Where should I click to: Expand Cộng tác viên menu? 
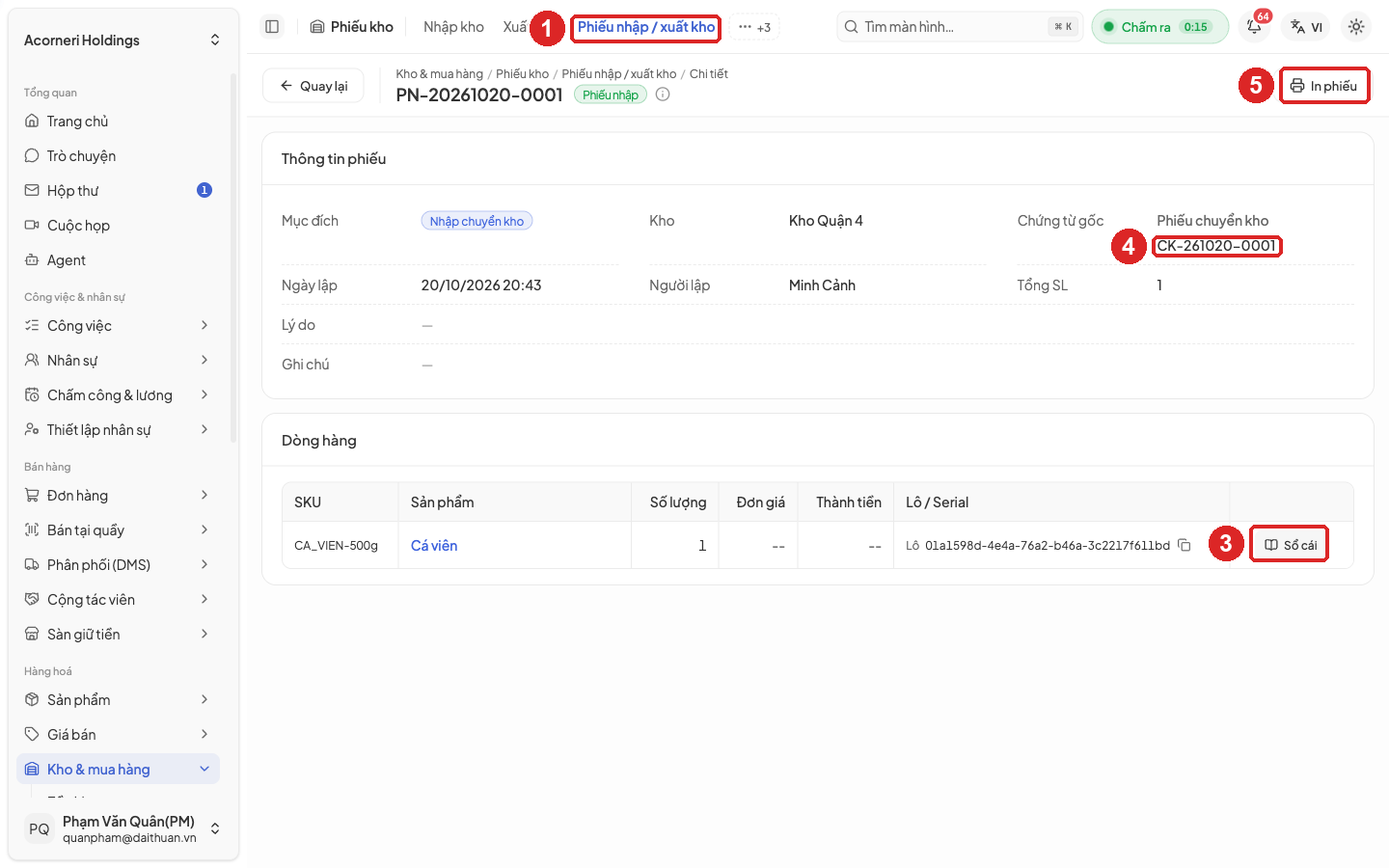118,600
